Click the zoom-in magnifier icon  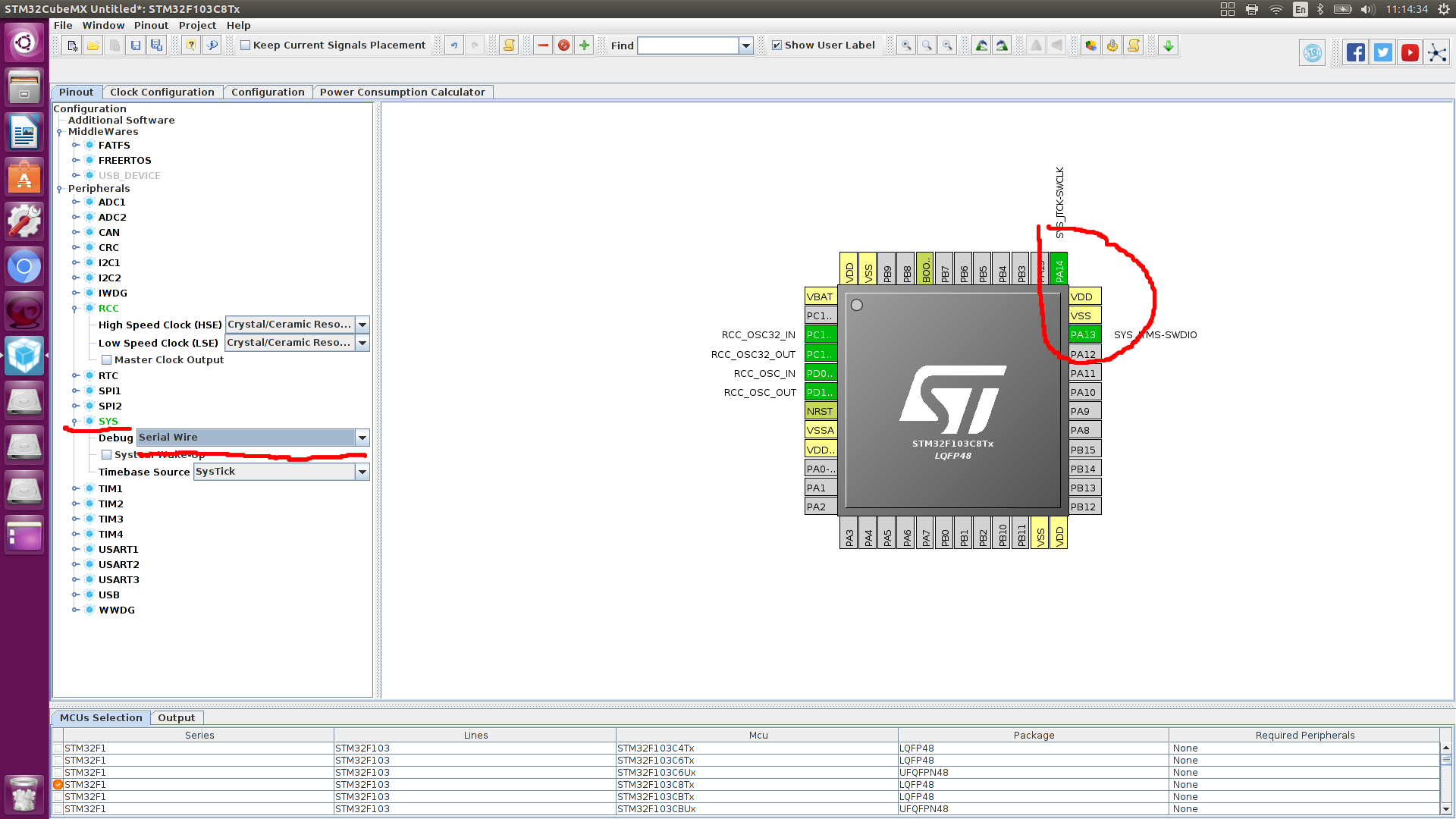906,45
